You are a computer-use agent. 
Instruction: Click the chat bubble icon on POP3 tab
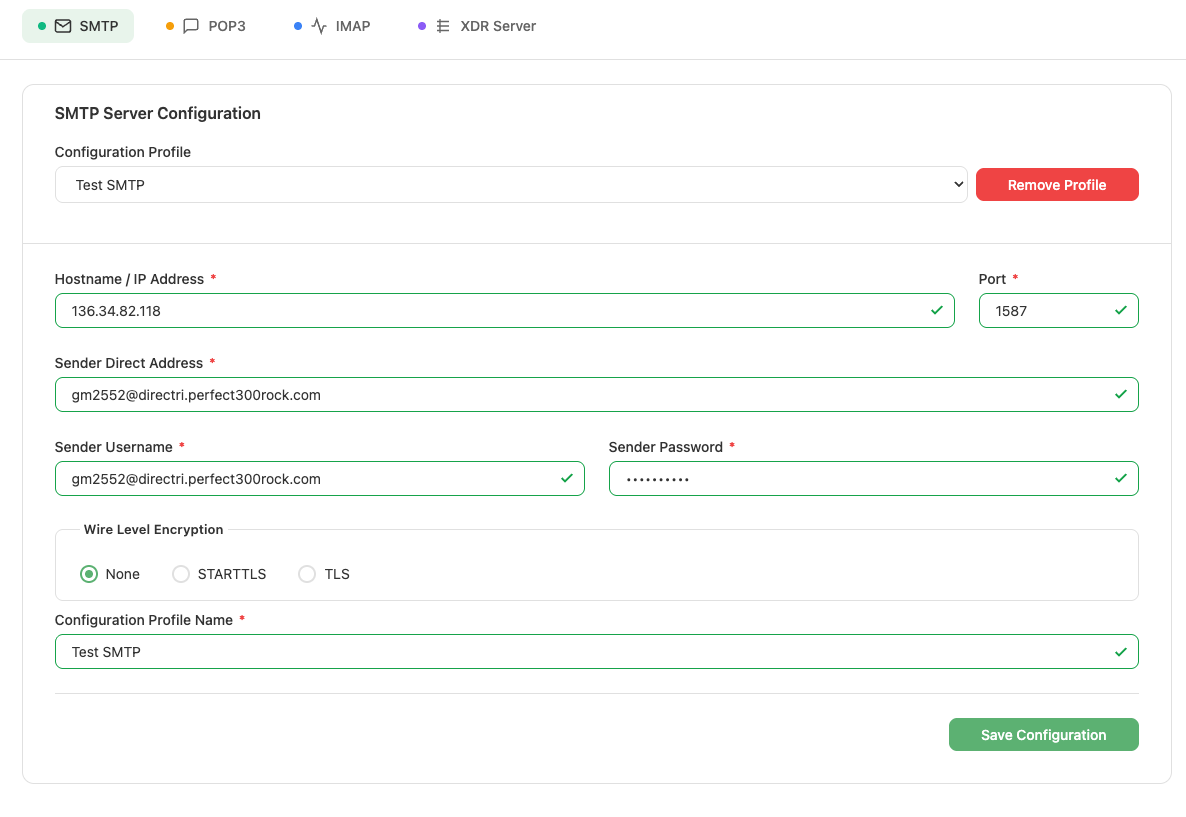click(x=191, y=26)
